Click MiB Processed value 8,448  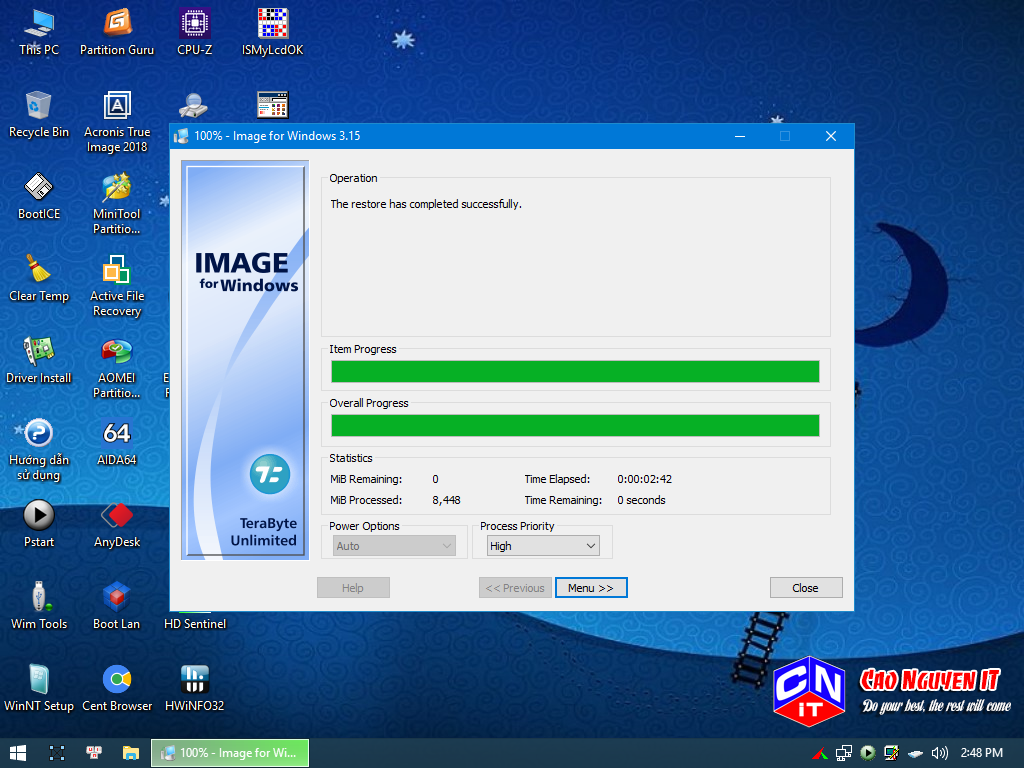pos(446,500)
